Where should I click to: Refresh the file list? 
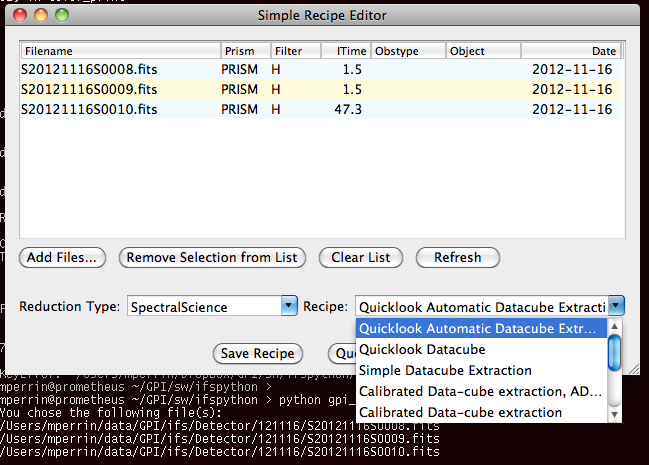[x=457, y=257]
